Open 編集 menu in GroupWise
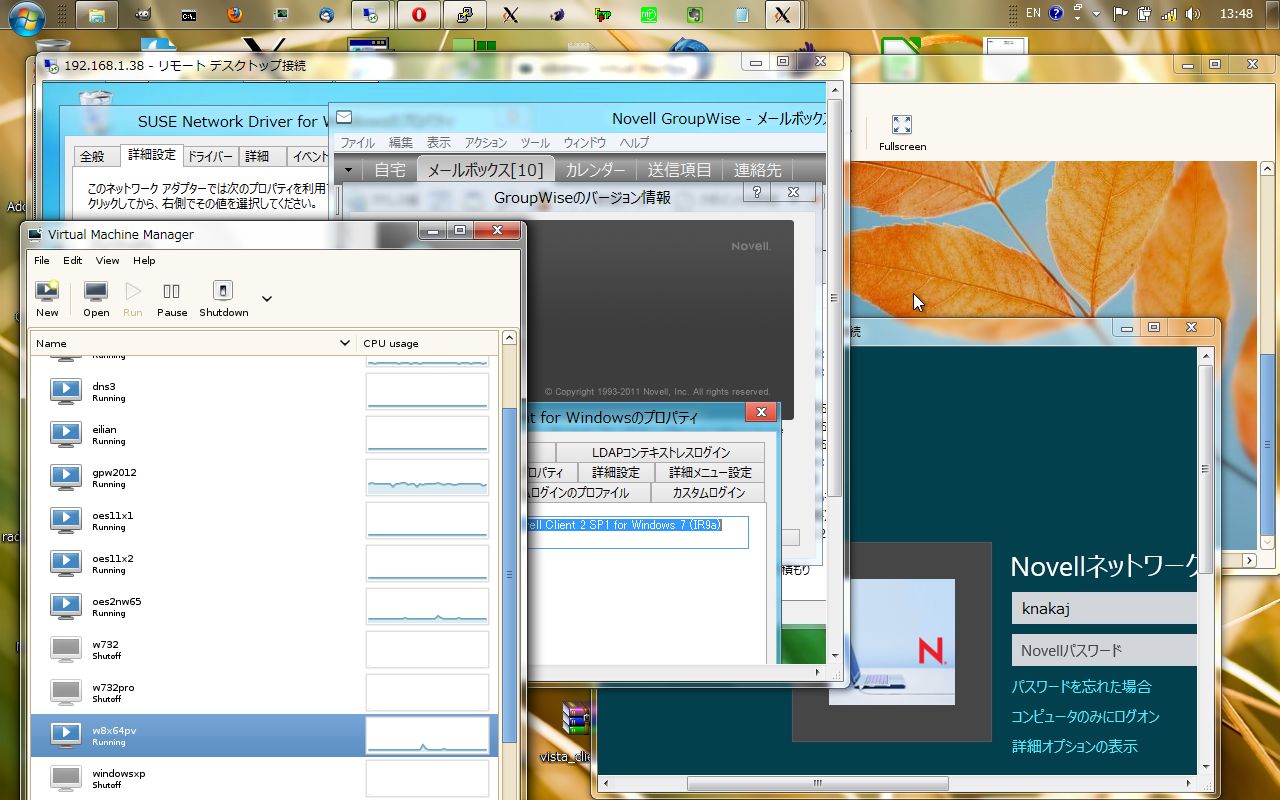 pyautogui.click(x=401, y=143)
